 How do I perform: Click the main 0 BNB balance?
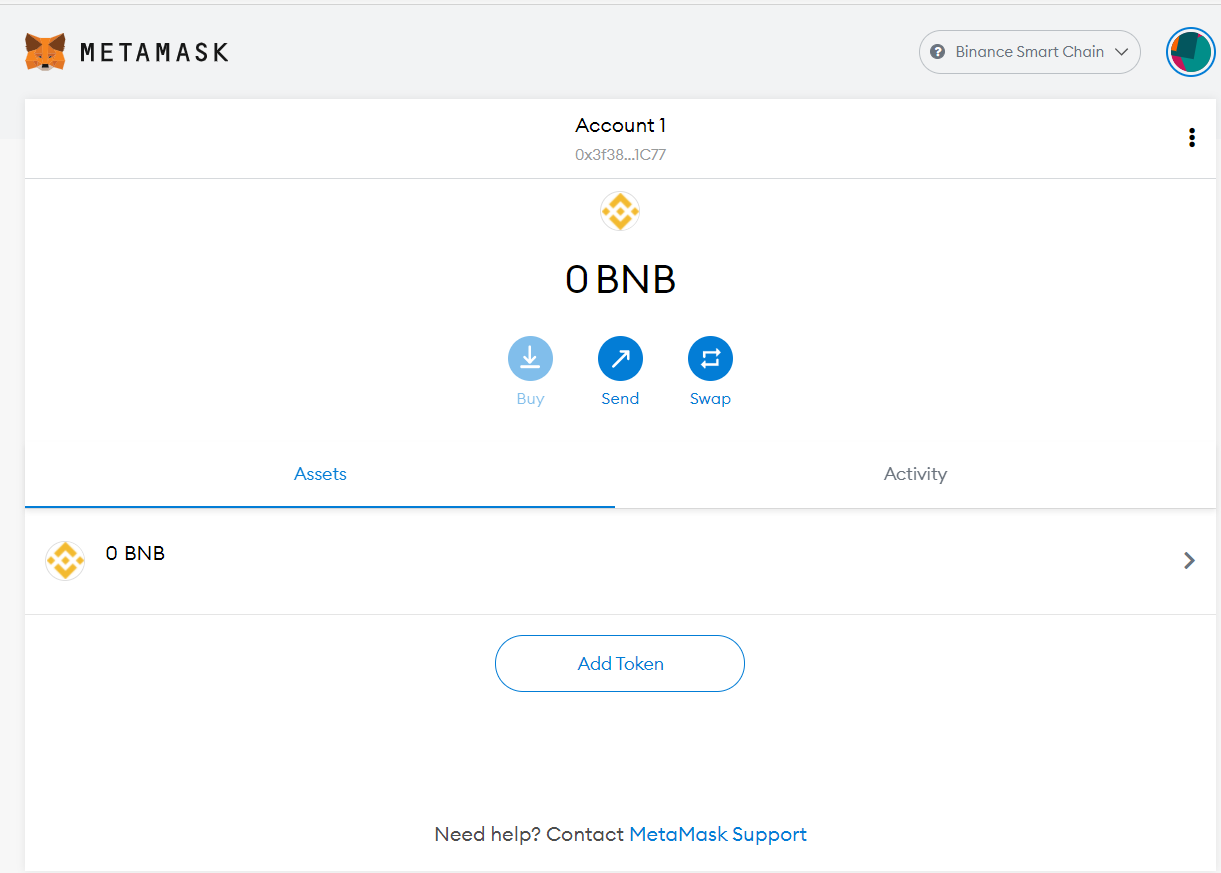(x=620, y=279)
